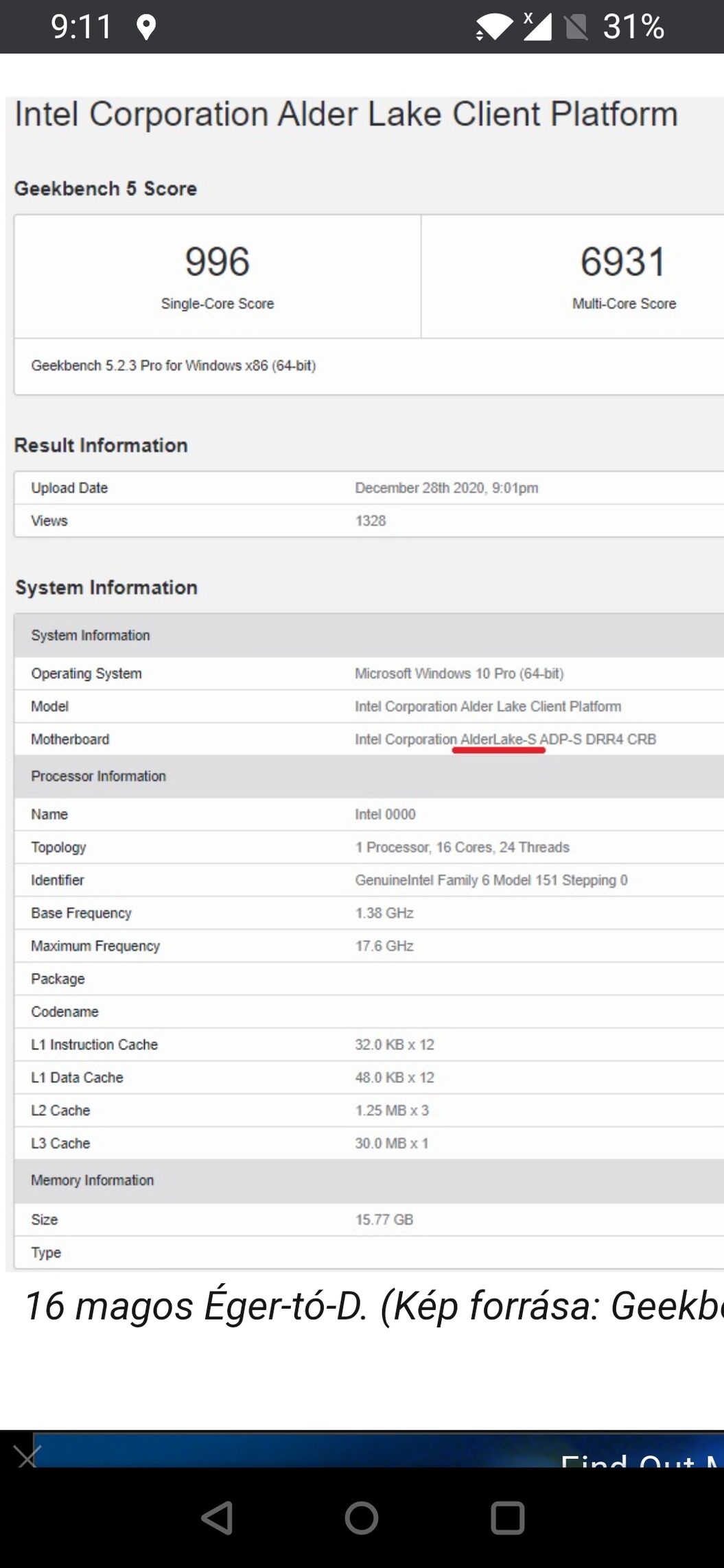This screenshot has width=724, height=1568.
Task: Tap the 9:11 clock in status bar
Action: pos(81,27)
